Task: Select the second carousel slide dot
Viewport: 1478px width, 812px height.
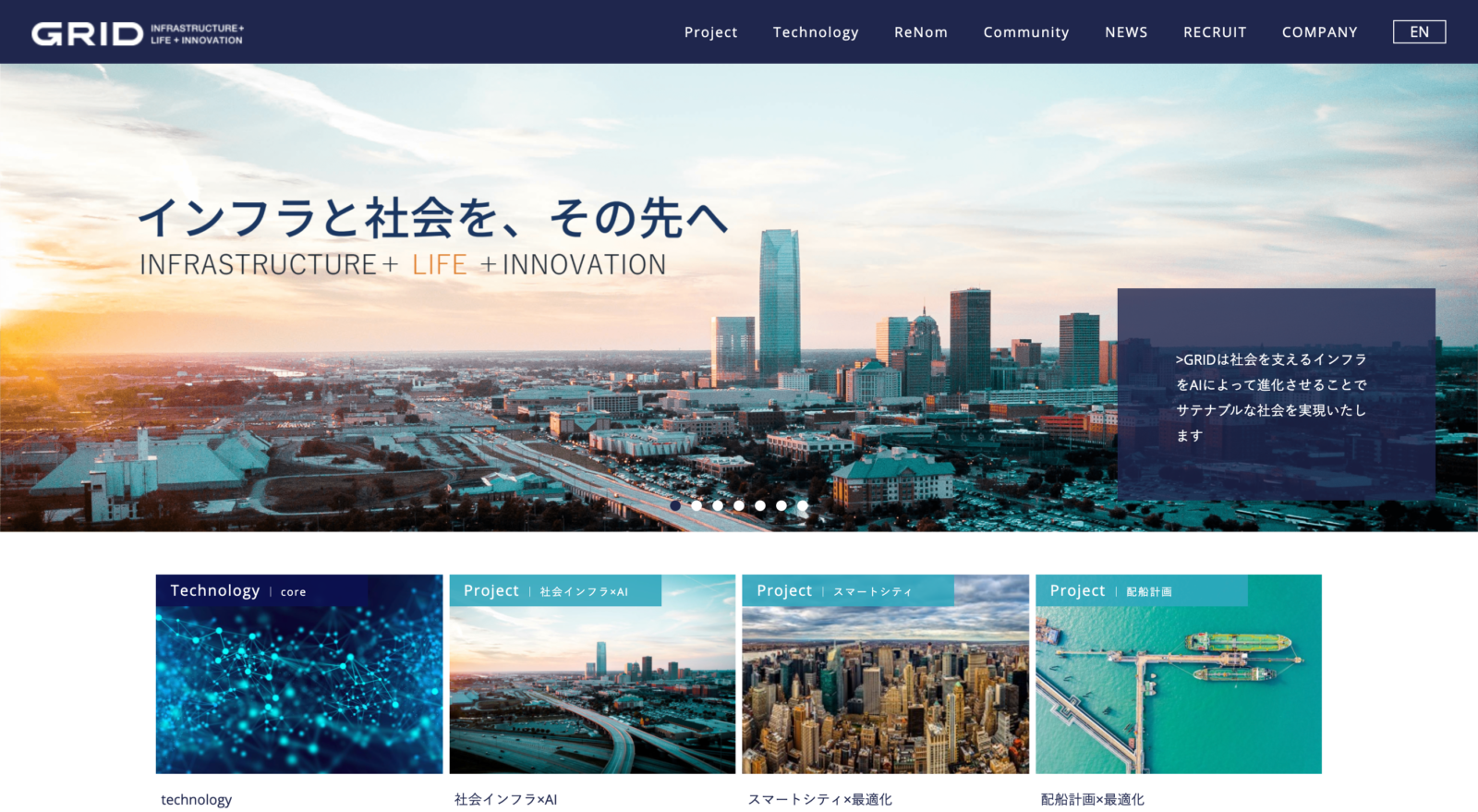Action: [x=697, y=505]
